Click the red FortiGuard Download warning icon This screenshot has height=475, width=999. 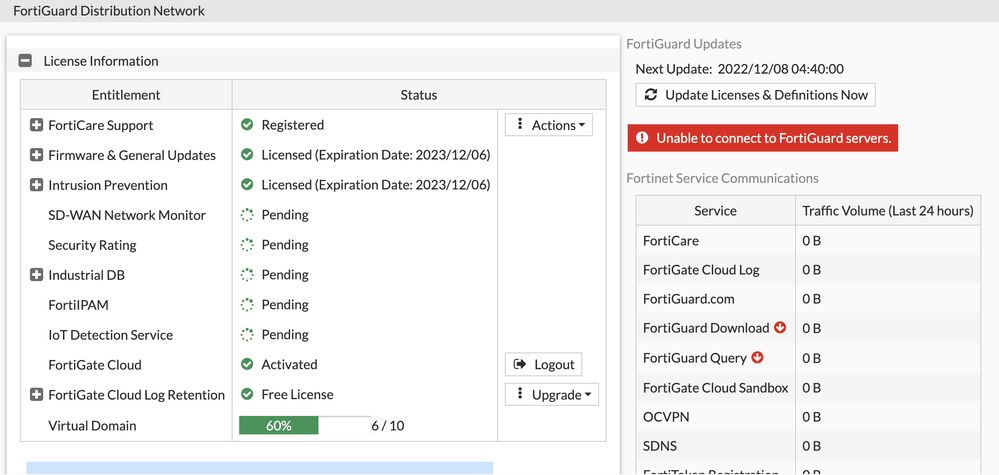[780, 328]
